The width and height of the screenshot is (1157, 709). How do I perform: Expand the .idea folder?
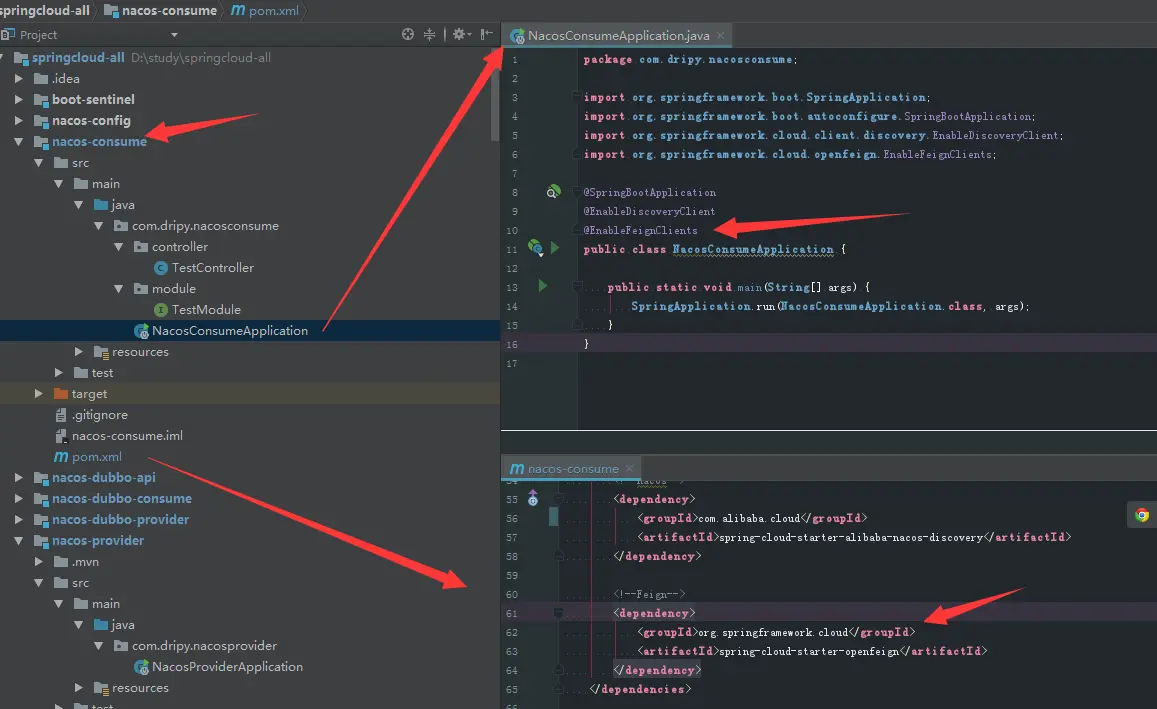pos(18,78)
